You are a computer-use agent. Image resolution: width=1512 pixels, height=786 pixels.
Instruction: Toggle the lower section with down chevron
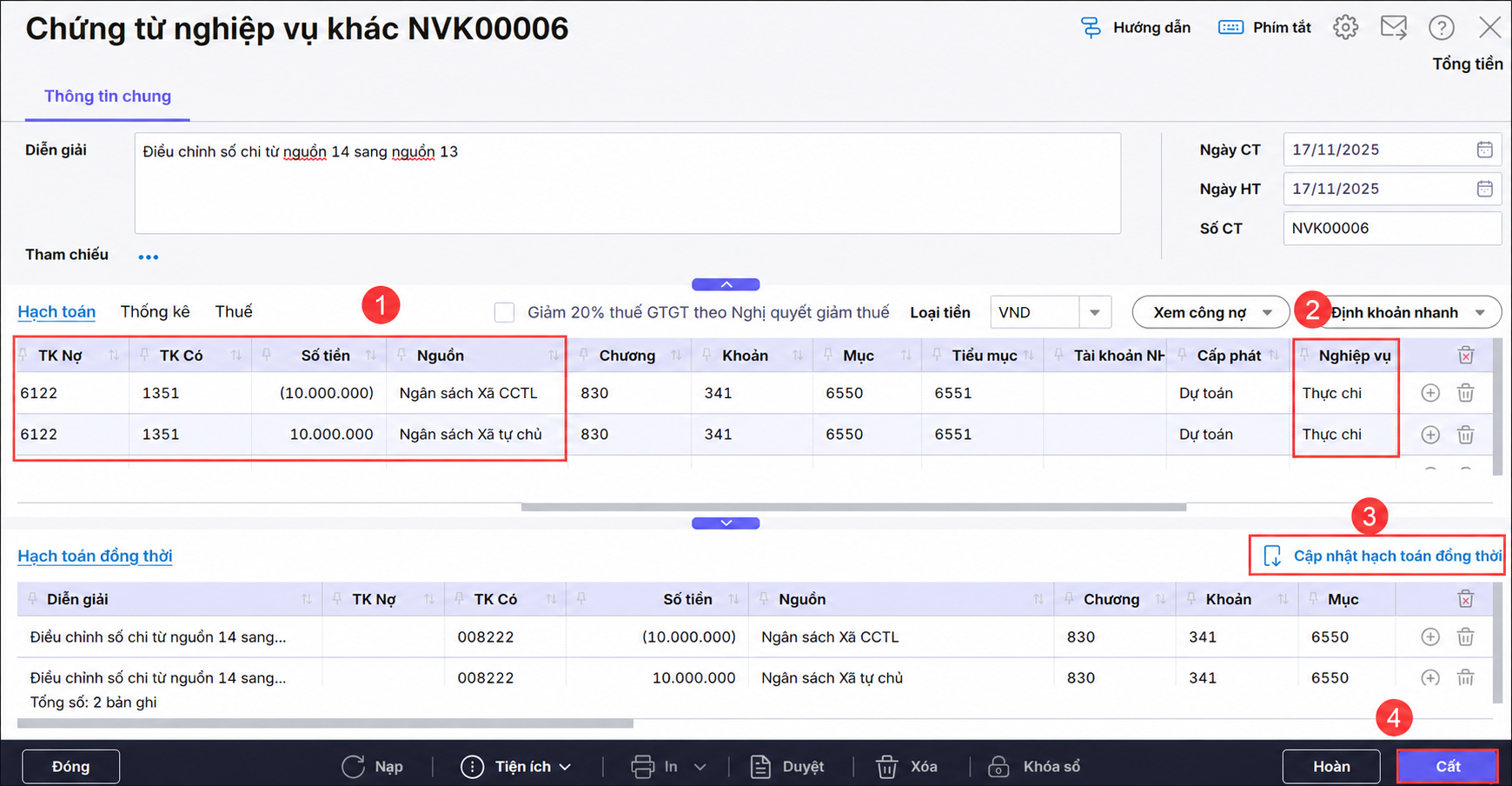click(726, 523)
